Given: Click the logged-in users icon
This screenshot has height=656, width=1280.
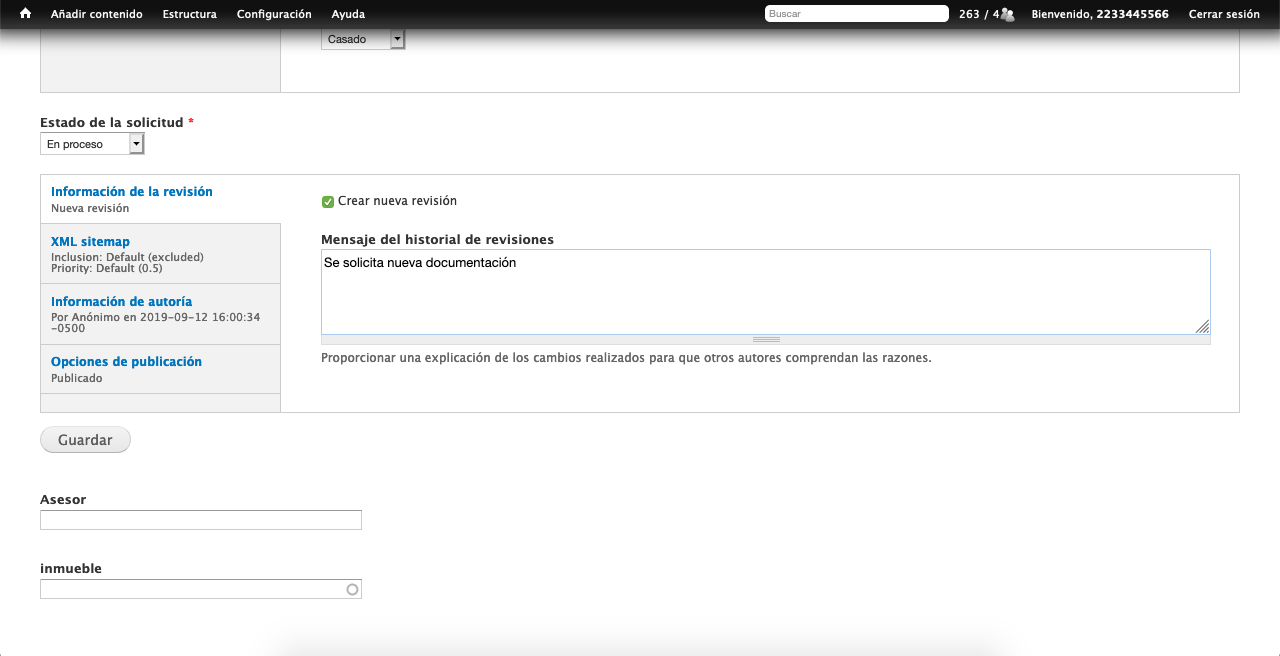Looking at the screenshot, I should 1007,14.
